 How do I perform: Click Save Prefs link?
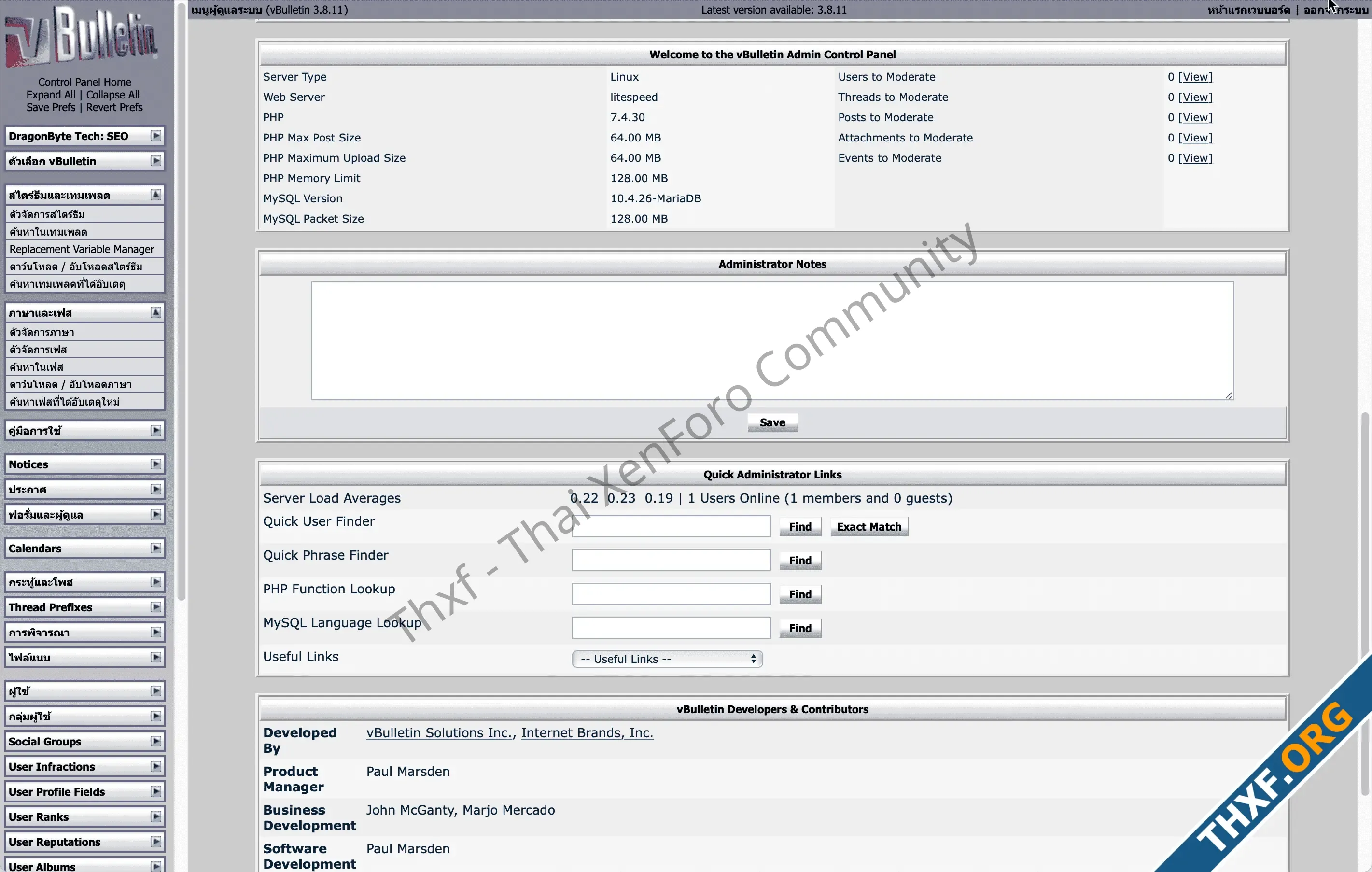click(50, 107)
